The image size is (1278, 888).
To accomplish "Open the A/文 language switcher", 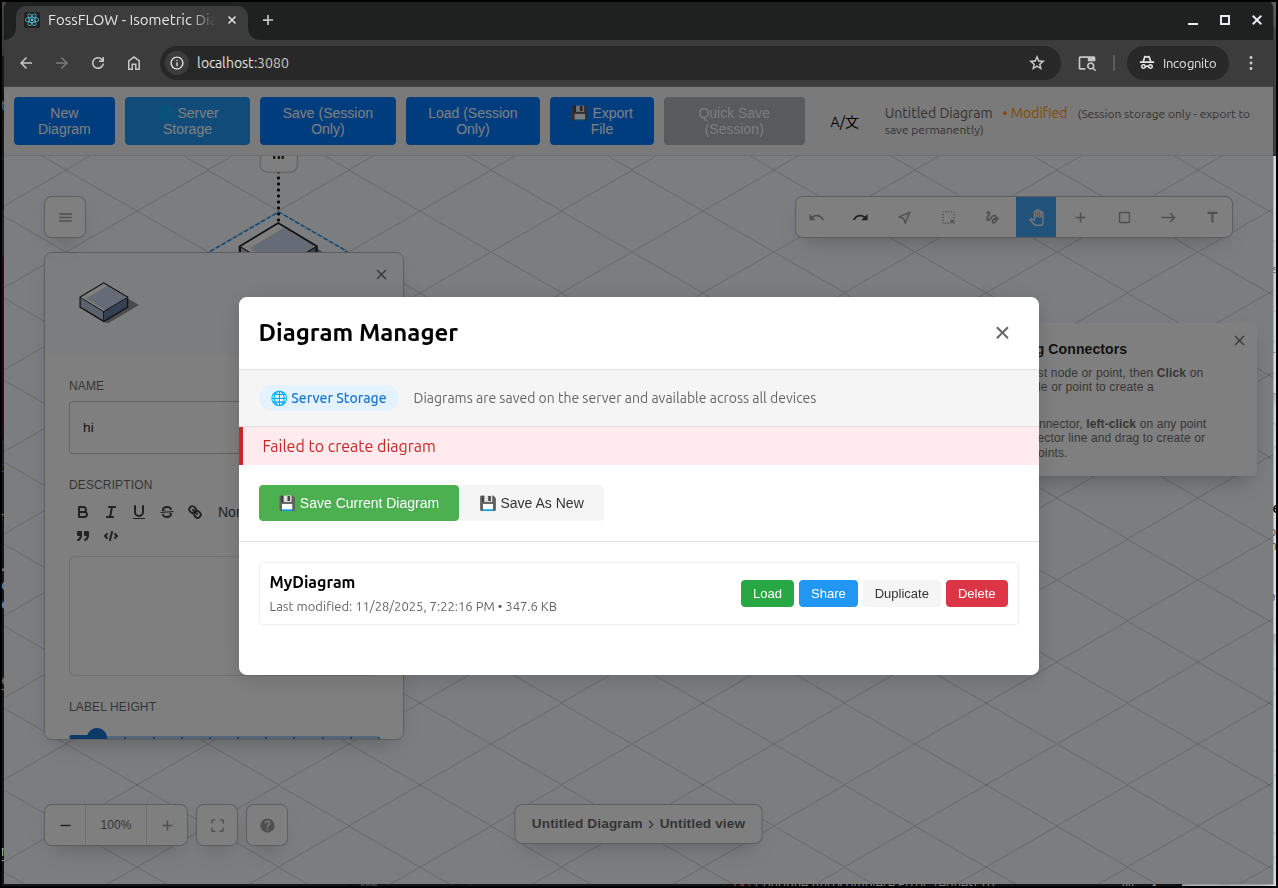I will click(x=844, y=122).
